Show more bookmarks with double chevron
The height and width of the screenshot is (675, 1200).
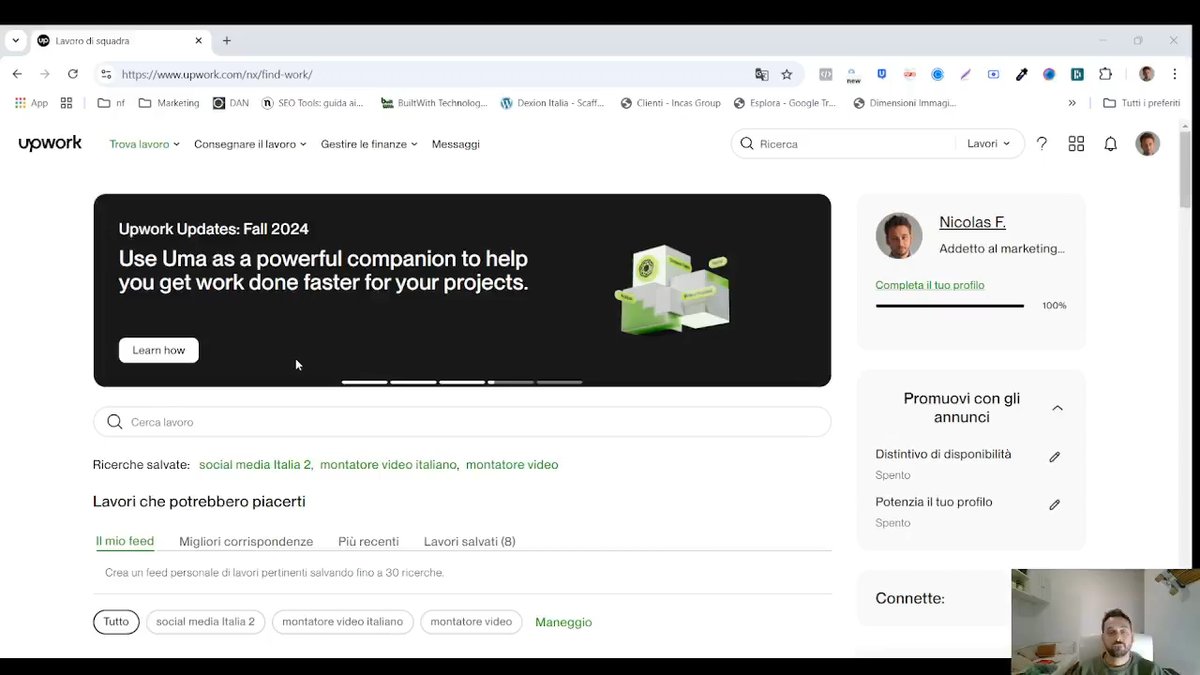[1072, 103]
